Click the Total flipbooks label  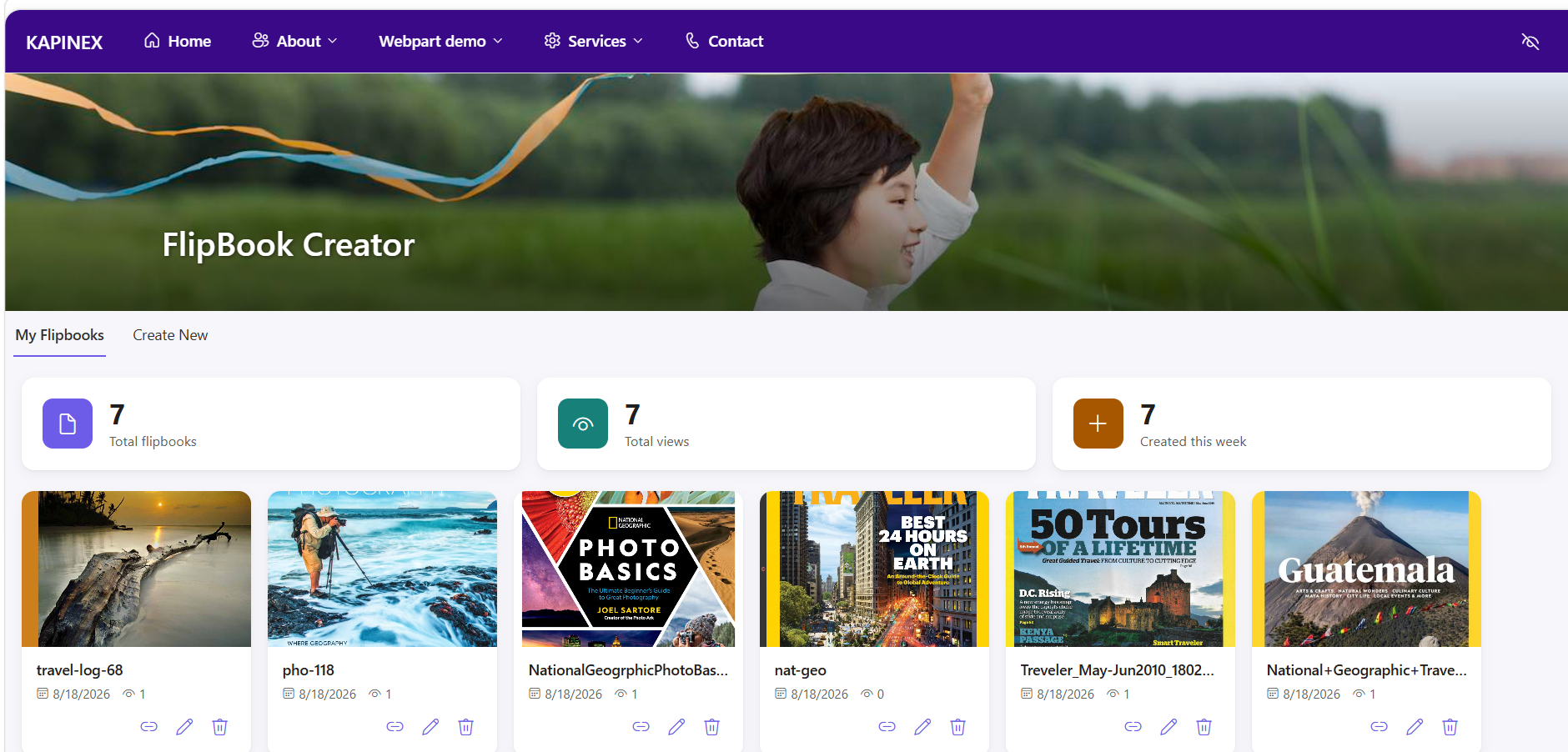coord(153,442)
